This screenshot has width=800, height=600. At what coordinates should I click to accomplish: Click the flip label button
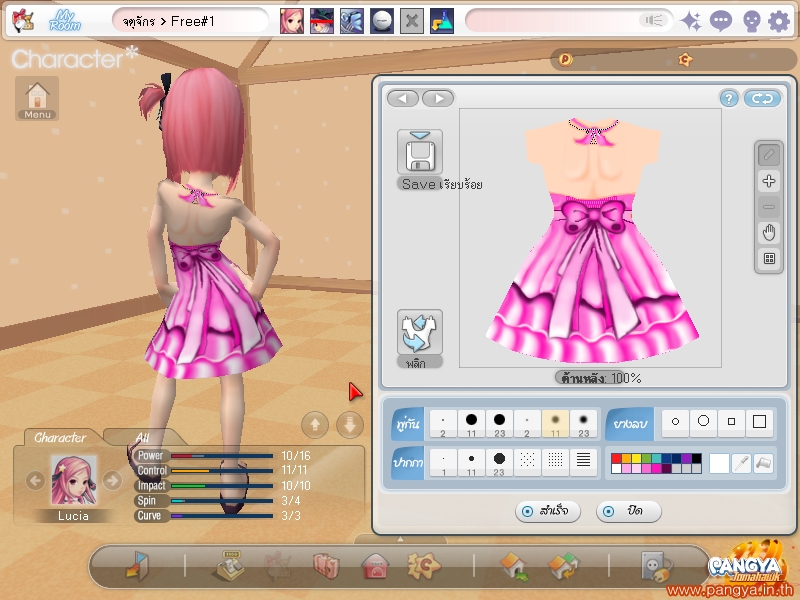[419, 363]
